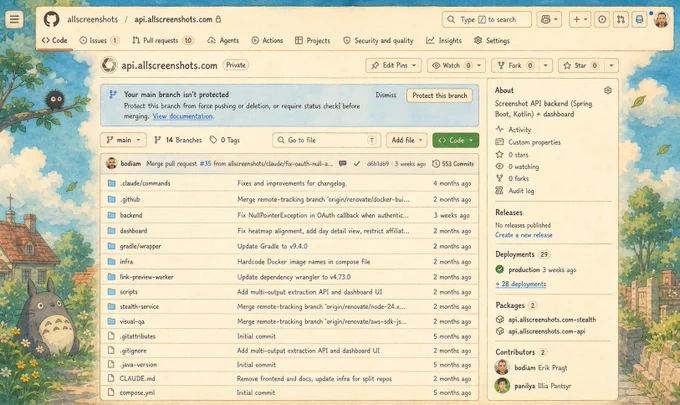Click the GitHub Octocat logo

point(52,20)
